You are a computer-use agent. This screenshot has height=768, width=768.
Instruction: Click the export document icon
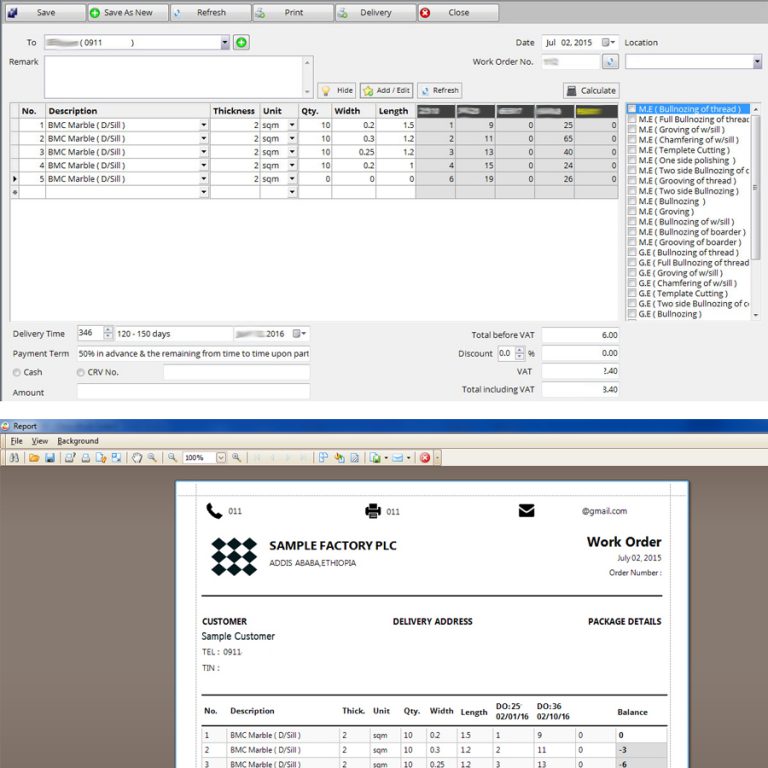pos(375,457)
